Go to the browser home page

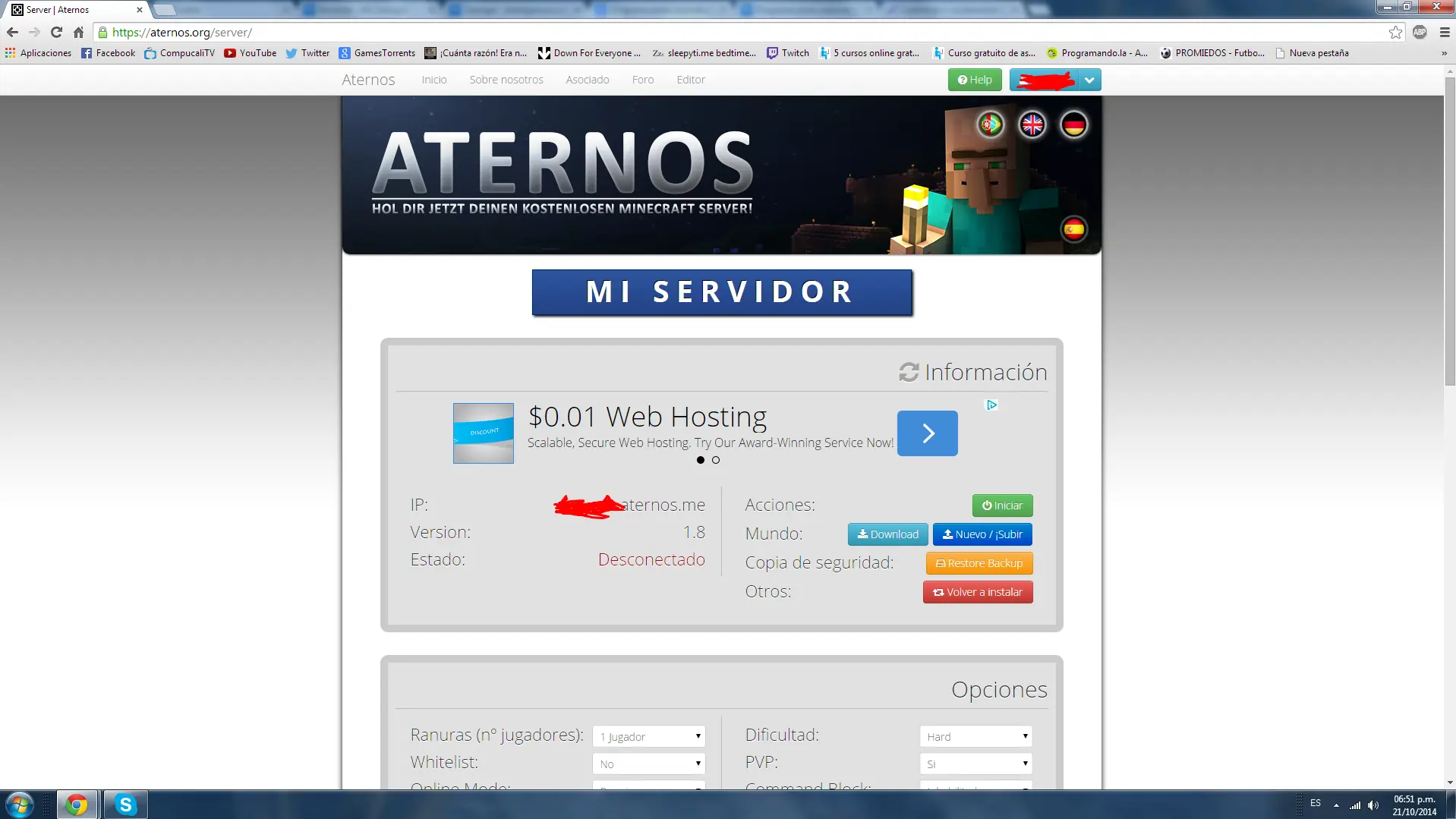click(x=78, y=33)
